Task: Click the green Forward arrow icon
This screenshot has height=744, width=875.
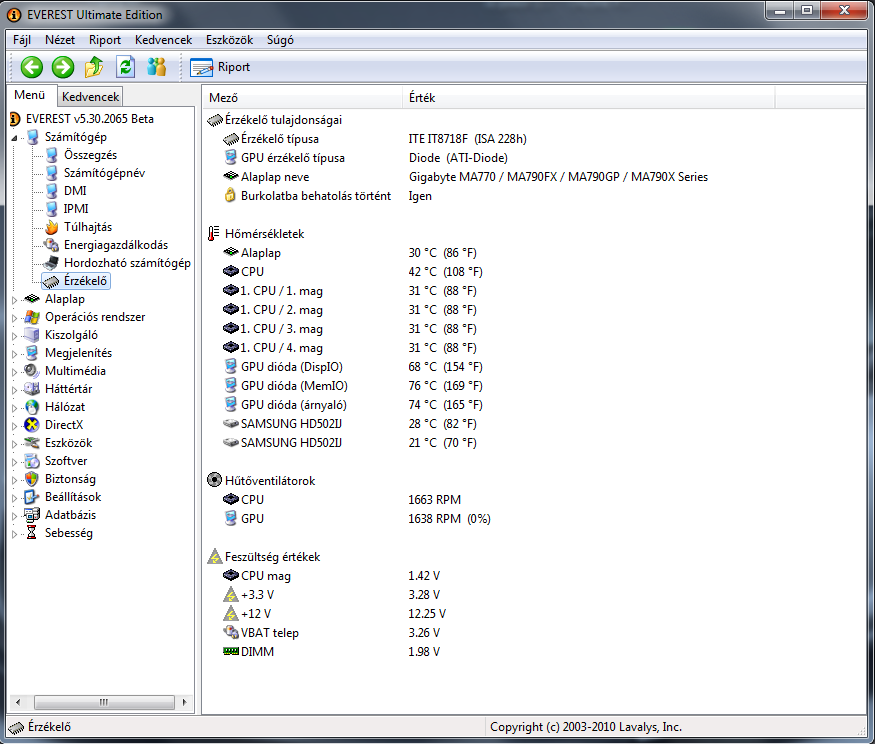Action: [62, 67]
